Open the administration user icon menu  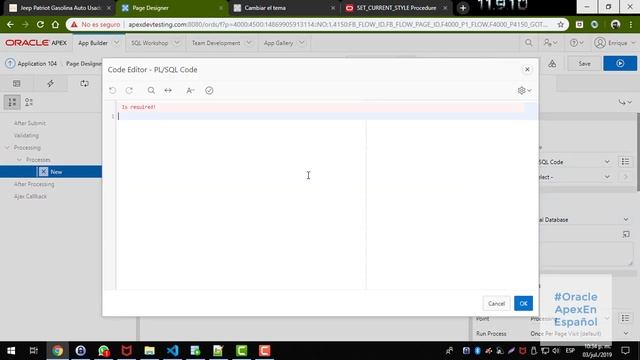pyautogui.click(x=550, y=42)
